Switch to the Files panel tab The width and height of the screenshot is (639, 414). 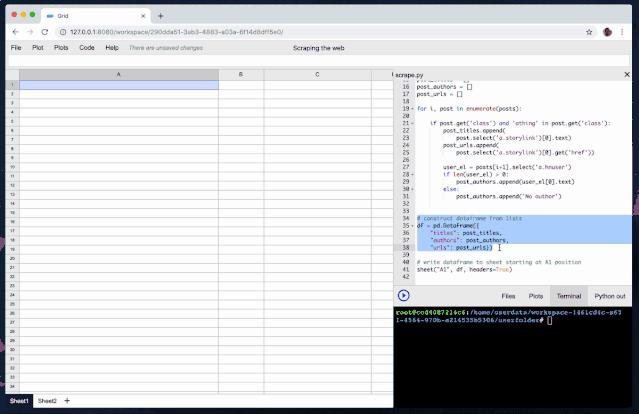coord(508,296)
